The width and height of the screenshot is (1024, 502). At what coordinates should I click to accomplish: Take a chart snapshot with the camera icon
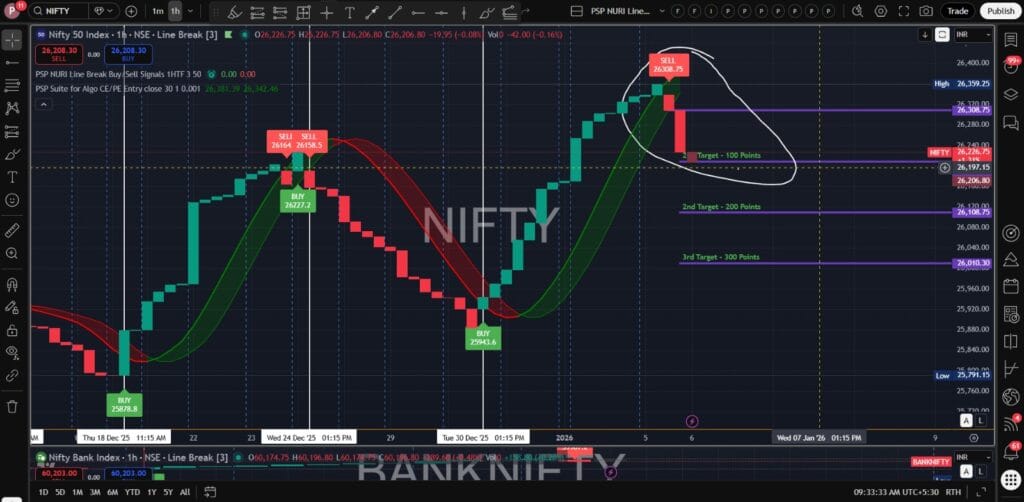point(926,10)
